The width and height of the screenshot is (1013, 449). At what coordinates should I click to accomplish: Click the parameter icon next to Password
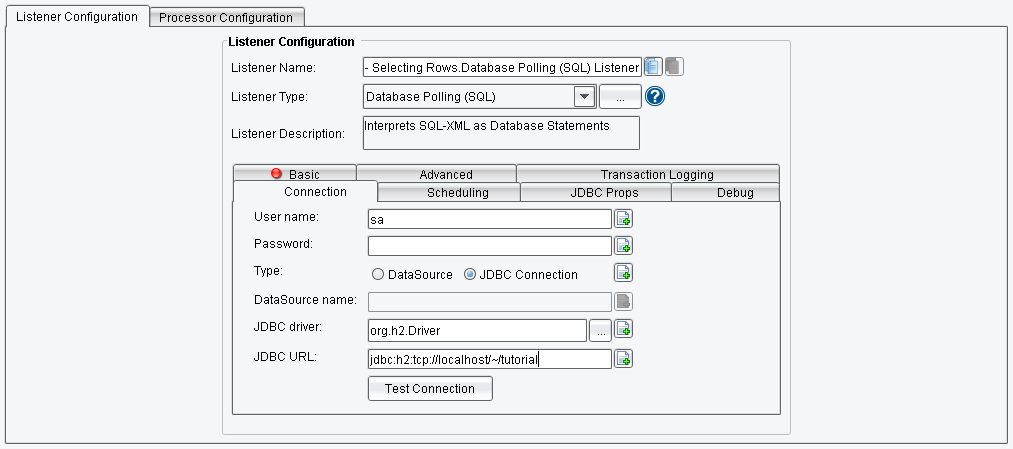coord(623,246)
